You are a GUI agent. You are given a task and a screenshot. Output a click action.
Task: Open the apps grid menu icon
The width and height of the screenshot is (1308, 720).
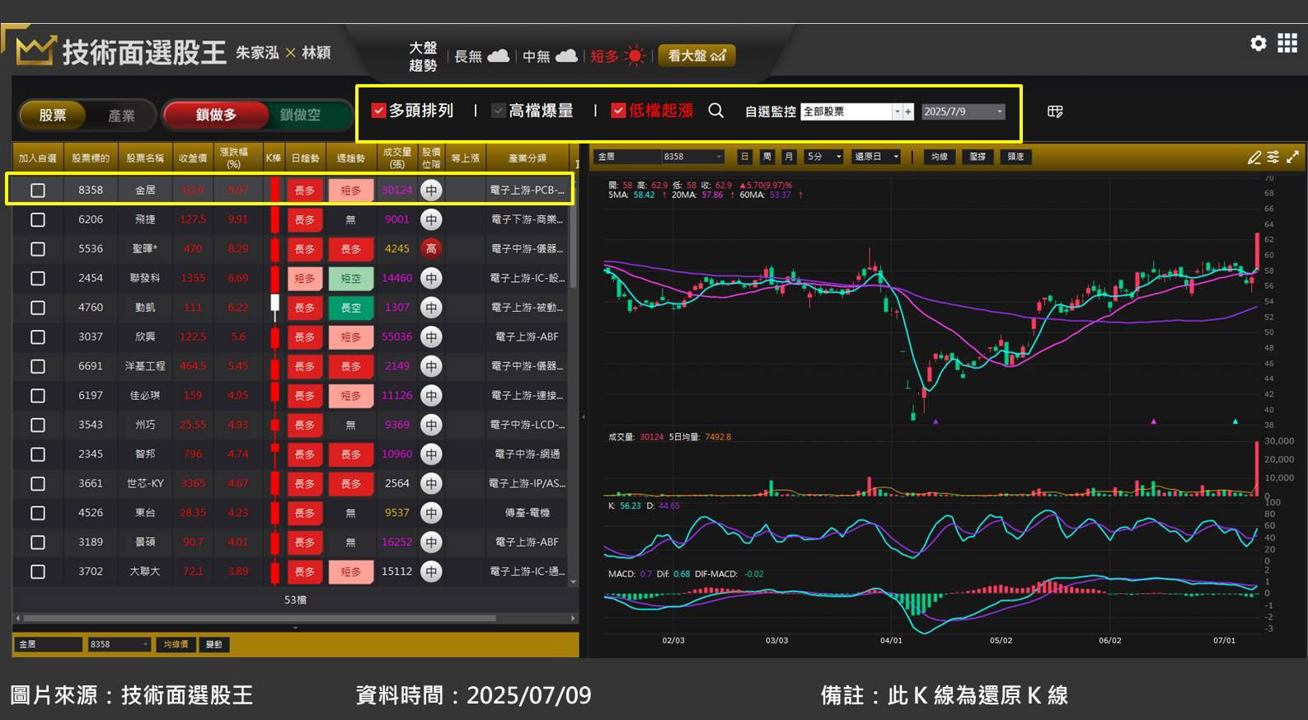tap(1287, 43)
